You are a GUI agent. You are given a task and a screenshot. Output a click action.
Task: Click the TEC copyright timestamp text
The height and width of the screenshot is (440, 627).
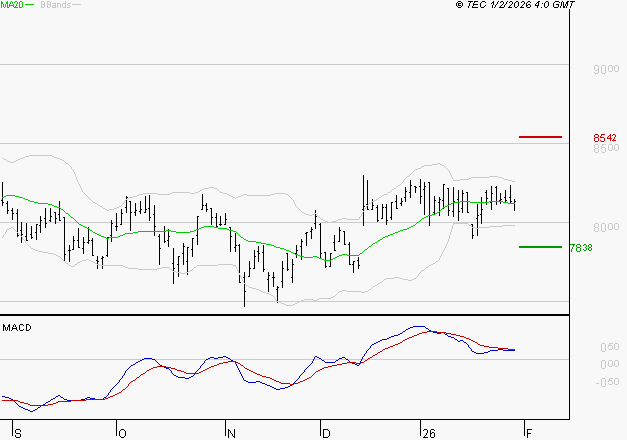pyautogui.click(x=515, y=5)
